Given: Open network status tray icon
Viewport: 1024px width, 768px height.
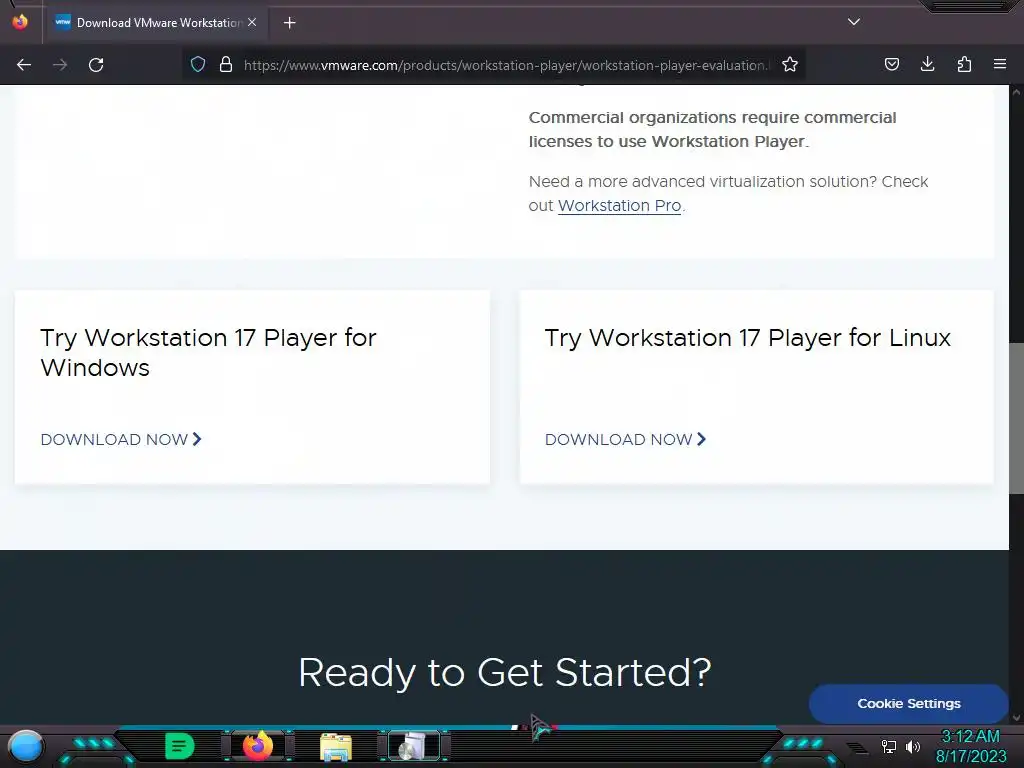Looking at the screenshot, I should click(888, 746).
